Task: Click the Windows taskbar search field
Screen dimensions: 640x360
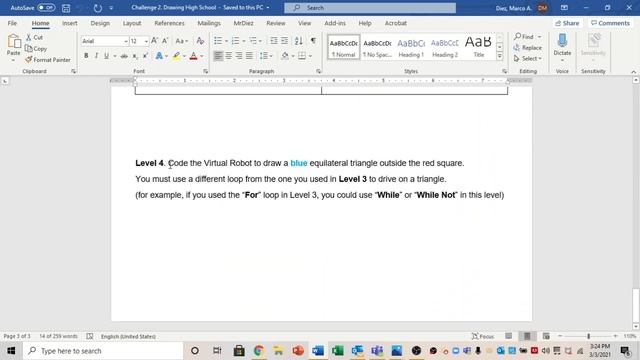Action: tap(103, 351)
